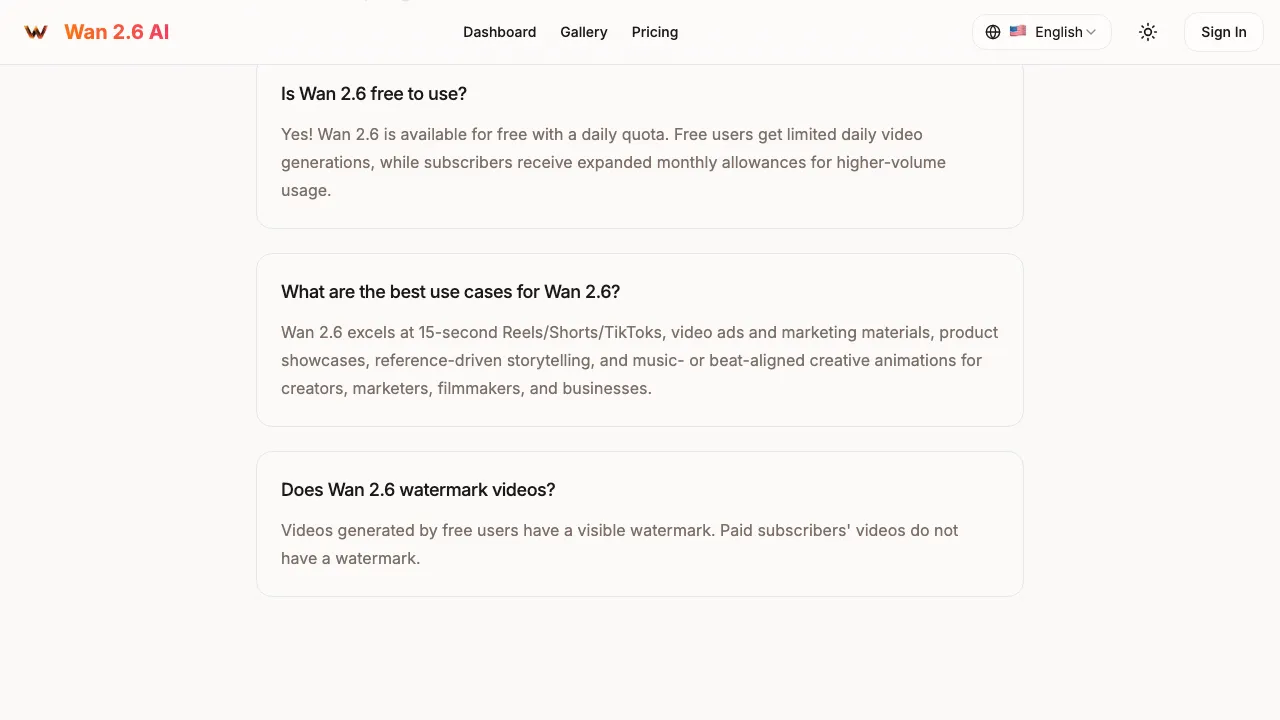Click the US flag icon
Screen dimensions: 1280x720
pyautogui.click(x=1018, y=31)
